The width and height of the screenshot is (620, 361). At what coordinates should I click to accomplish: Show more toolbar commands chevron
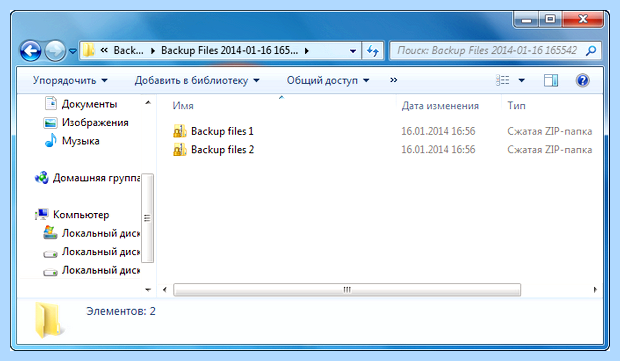pos(393,80)
